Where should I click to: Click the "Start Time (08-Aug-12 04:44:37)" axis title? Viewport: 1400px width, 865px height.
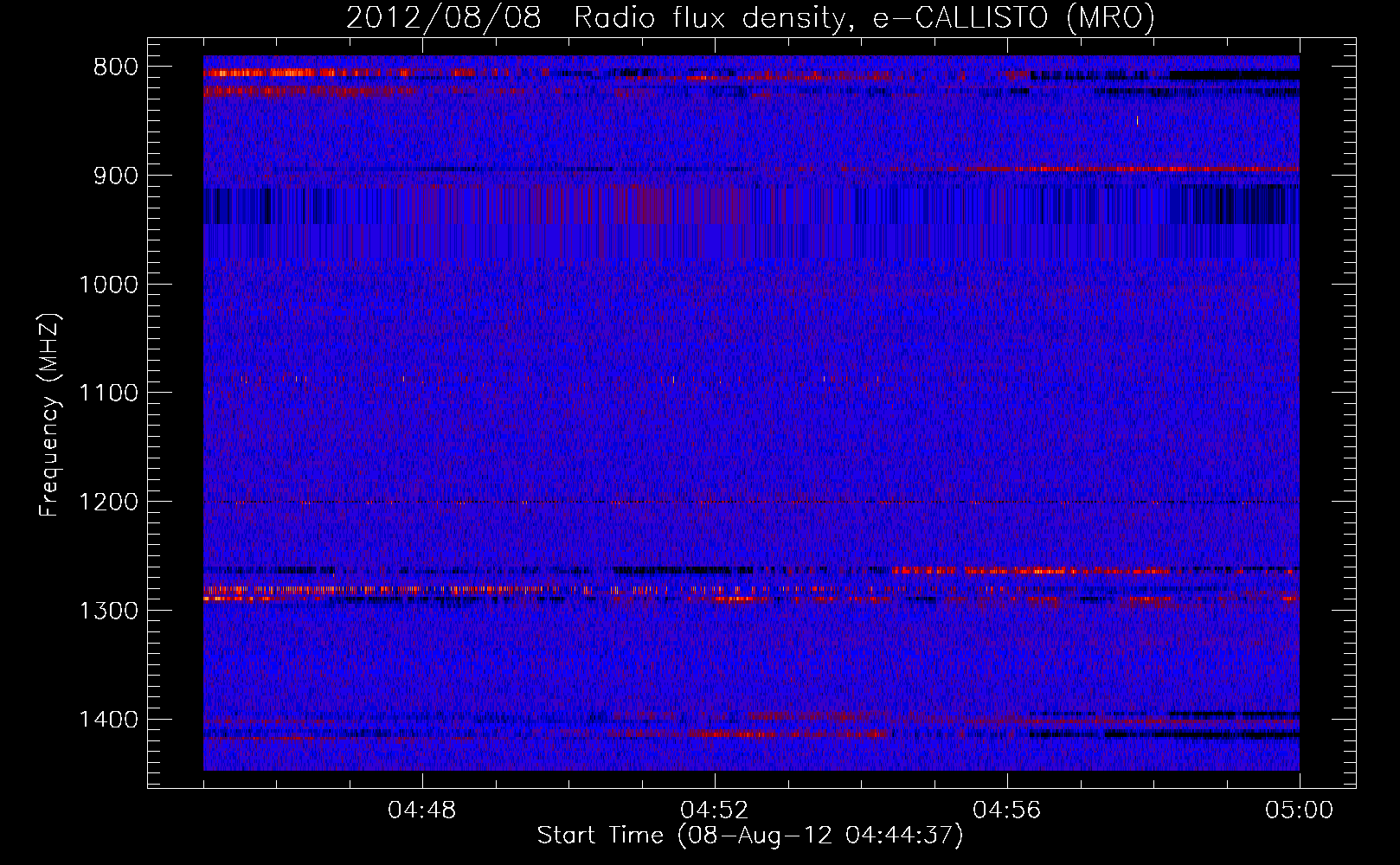(750, 836)
